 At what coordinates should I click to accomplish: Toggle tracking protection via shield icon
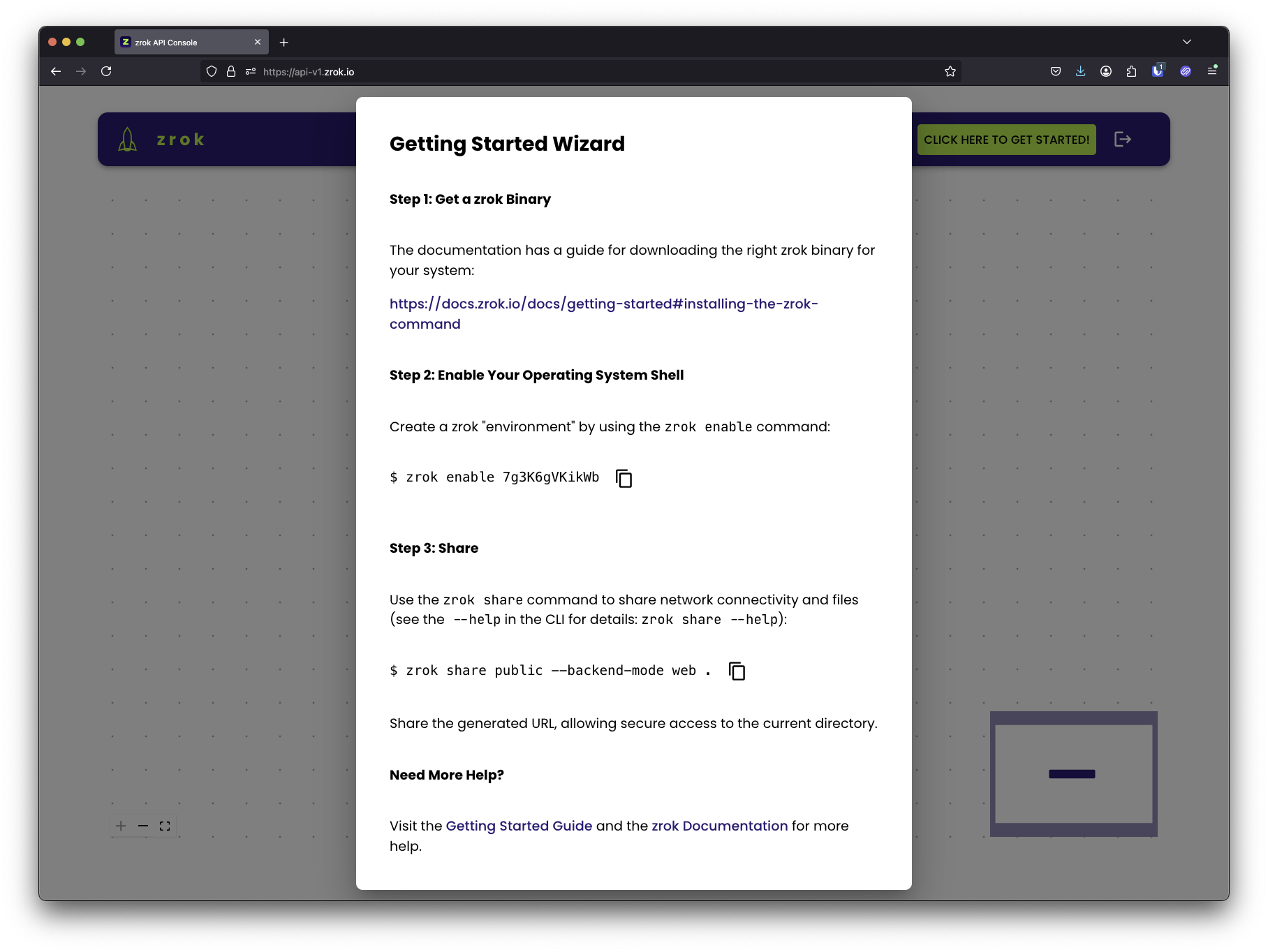[x=211, y=71]
